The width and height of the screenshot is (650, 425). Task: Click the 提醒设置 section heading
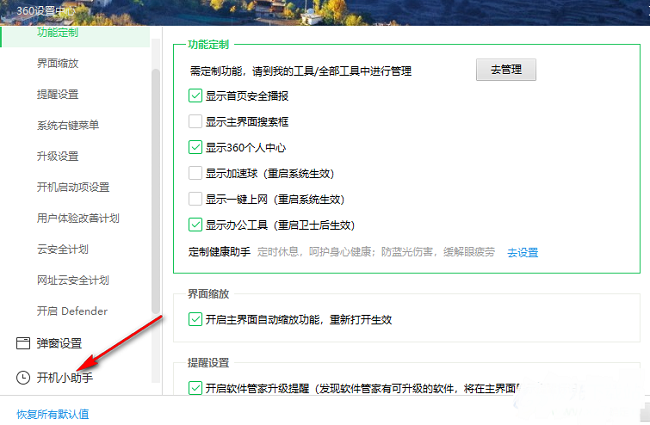(209, 363)
